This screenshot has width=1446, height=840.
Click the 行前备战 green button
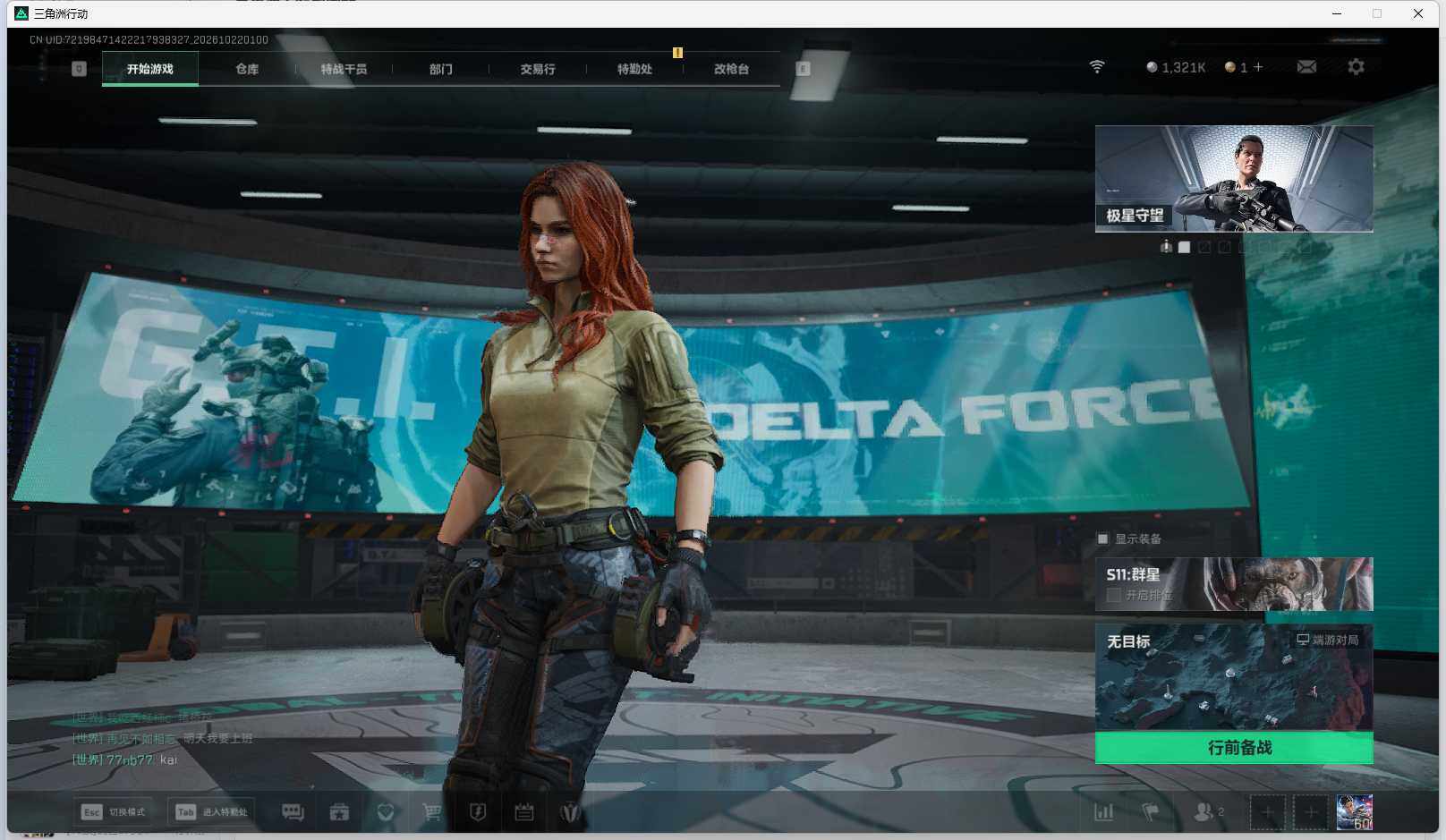(1234, 748)
